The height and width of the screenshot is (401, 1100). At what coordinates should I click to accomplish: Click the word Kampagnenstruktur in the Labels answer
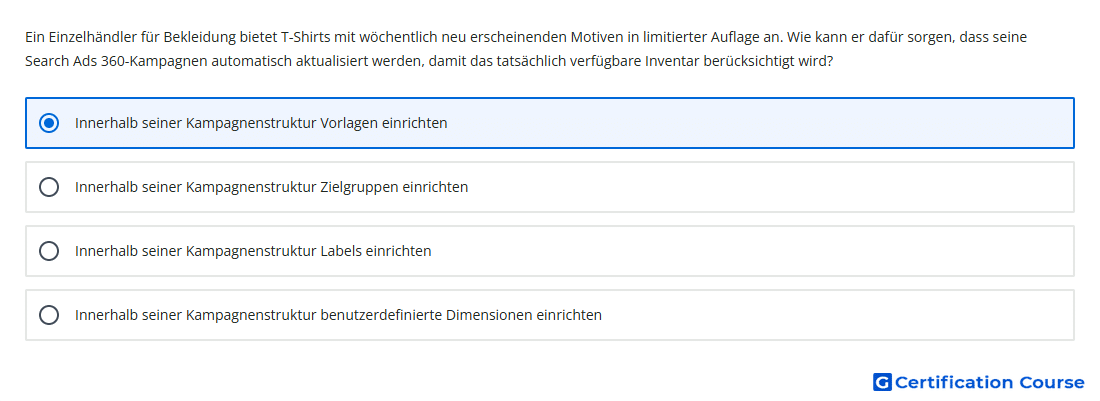[251, 251]
